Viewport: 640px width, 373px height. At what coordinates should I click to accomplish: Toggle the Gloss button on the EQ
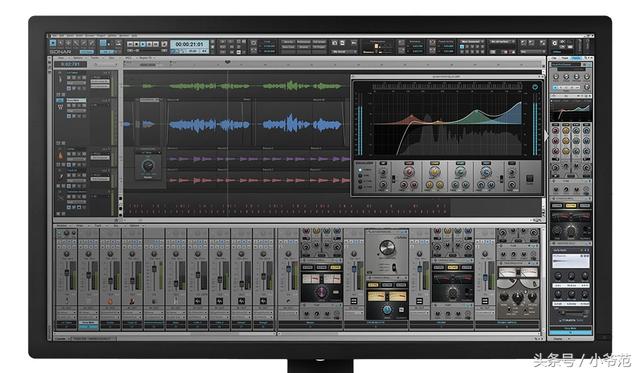click(x=529, y=179)
